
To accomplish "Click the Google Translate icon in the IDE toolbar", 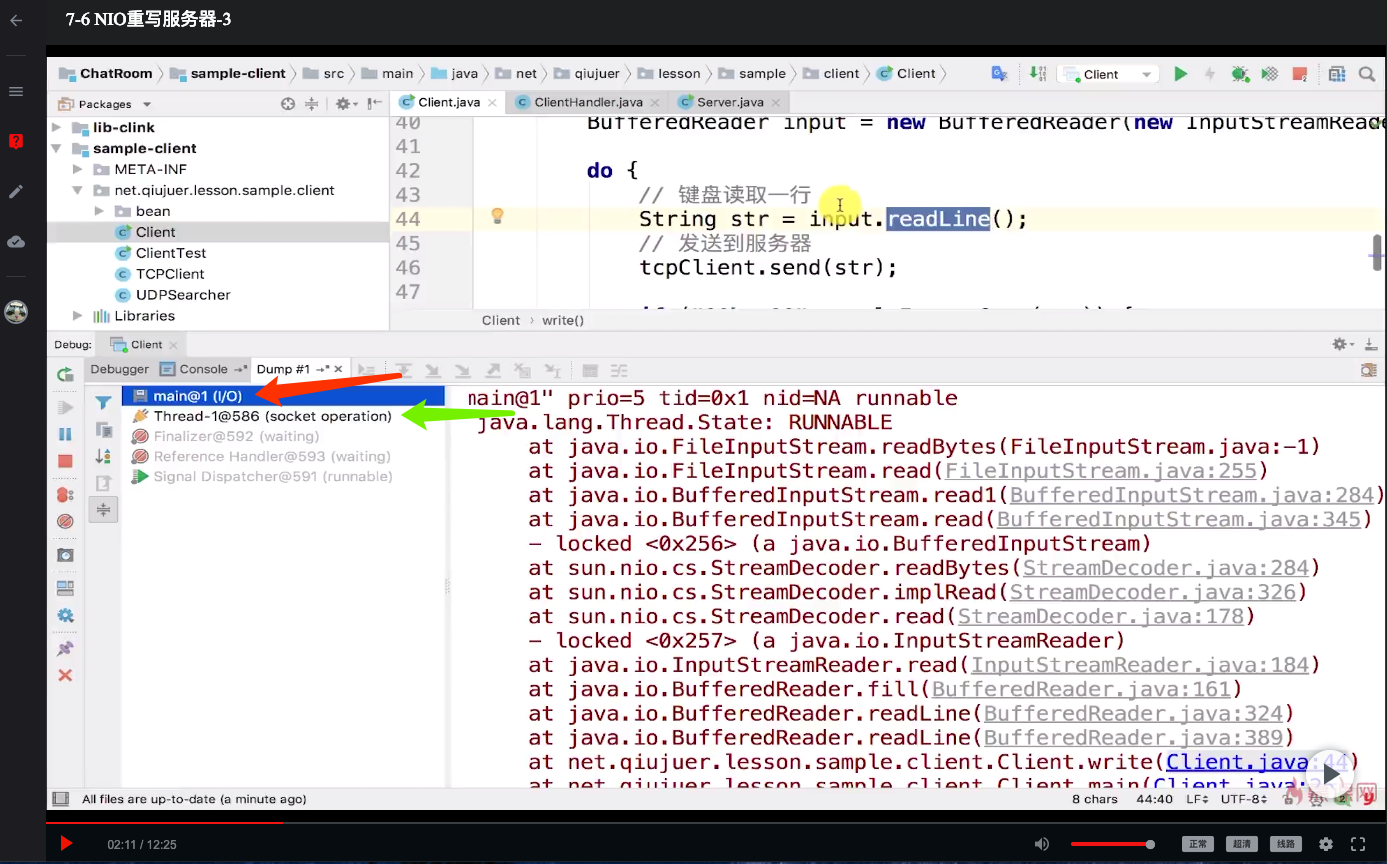I will coord(998,74).
